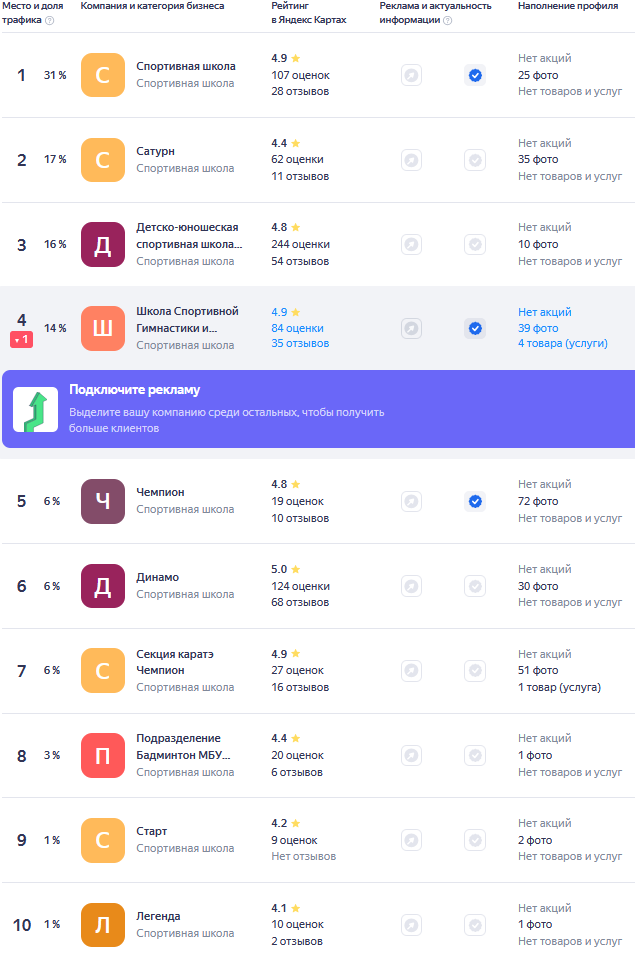Click the П avatar of Подразделение Бадминтон
Screen dimensions: 635x965
pos(103,755)
